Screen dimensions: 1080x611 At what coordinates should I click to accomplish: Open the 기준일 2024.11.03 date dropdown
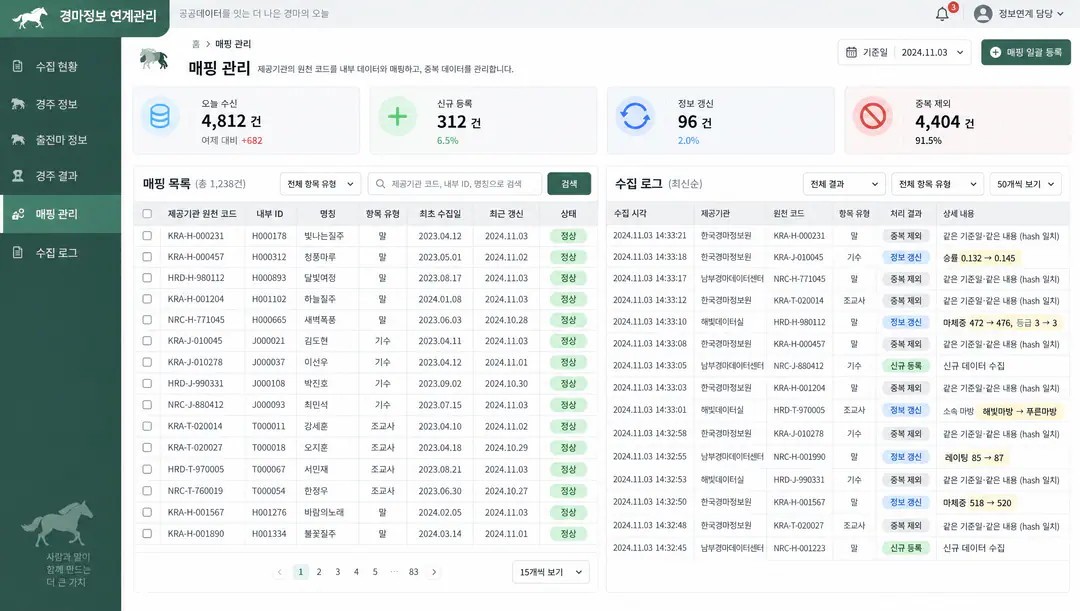coord(904,52)
